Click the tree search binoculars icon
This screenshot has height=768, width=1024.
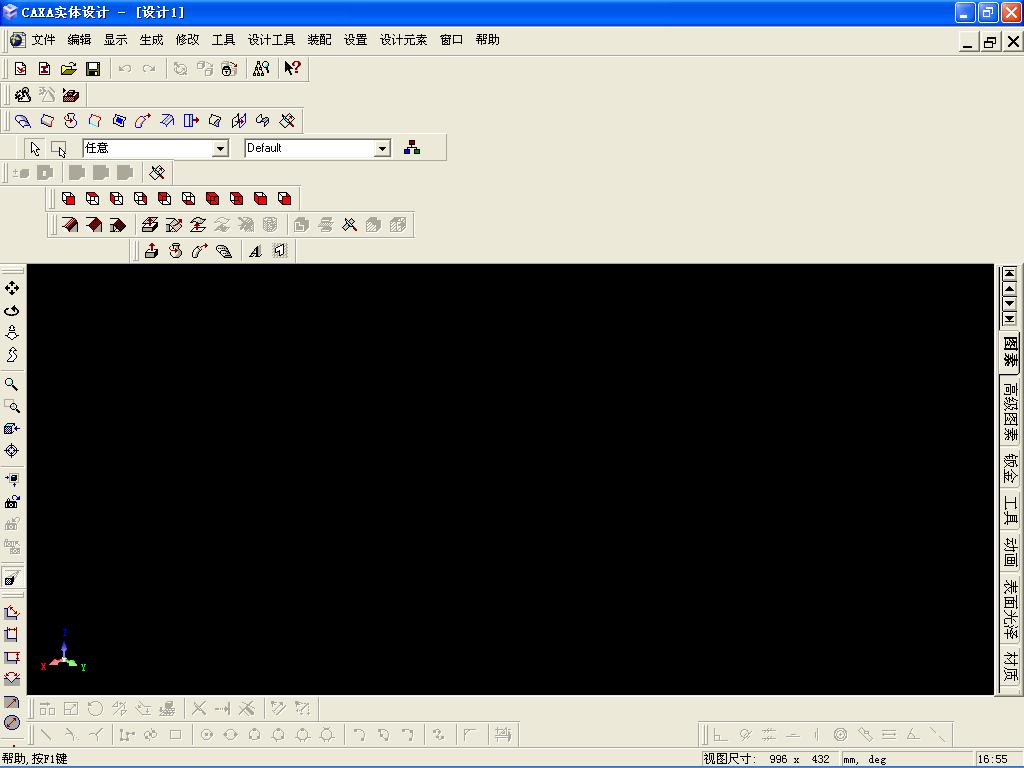(261, 69)
